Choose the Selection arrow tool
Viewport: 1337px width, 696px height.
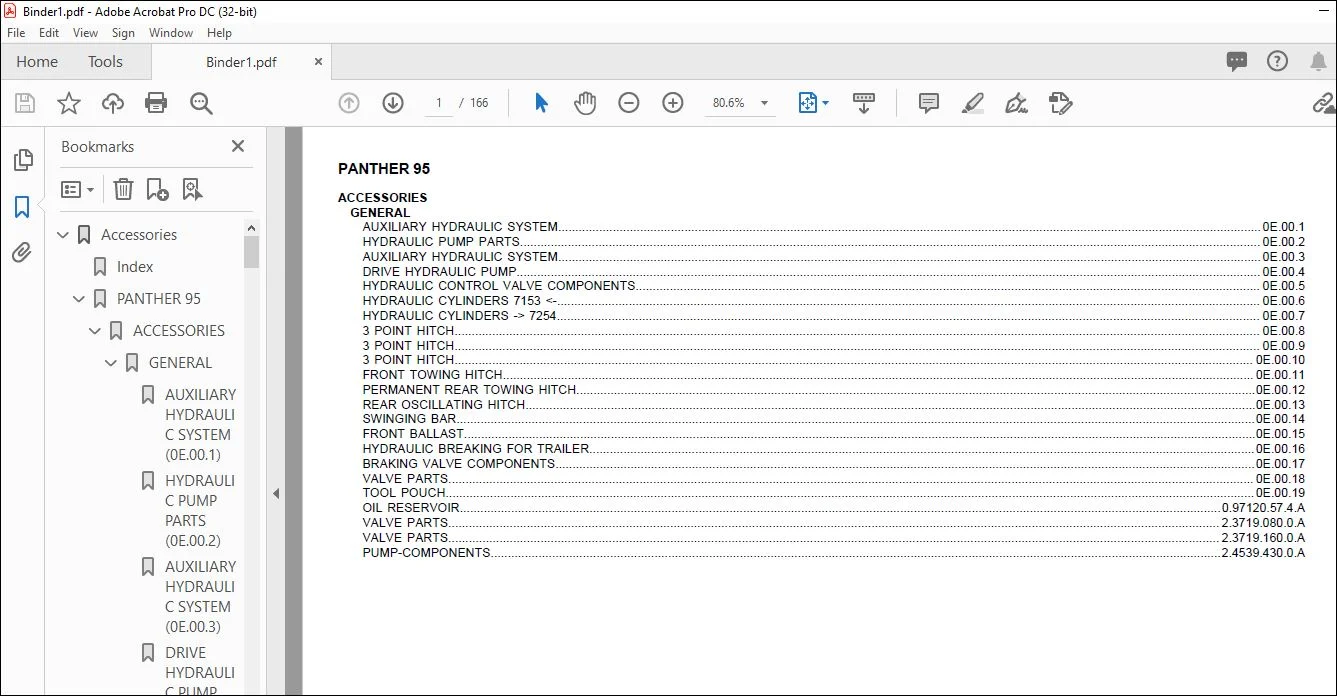(541, 103)
